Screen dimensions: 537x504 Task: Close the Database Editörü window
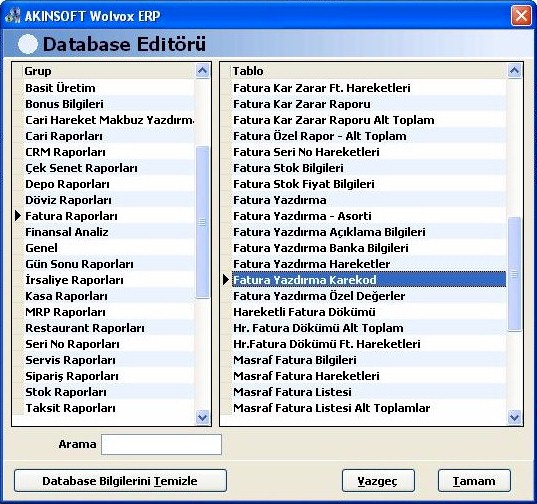(x=521, y=15)
